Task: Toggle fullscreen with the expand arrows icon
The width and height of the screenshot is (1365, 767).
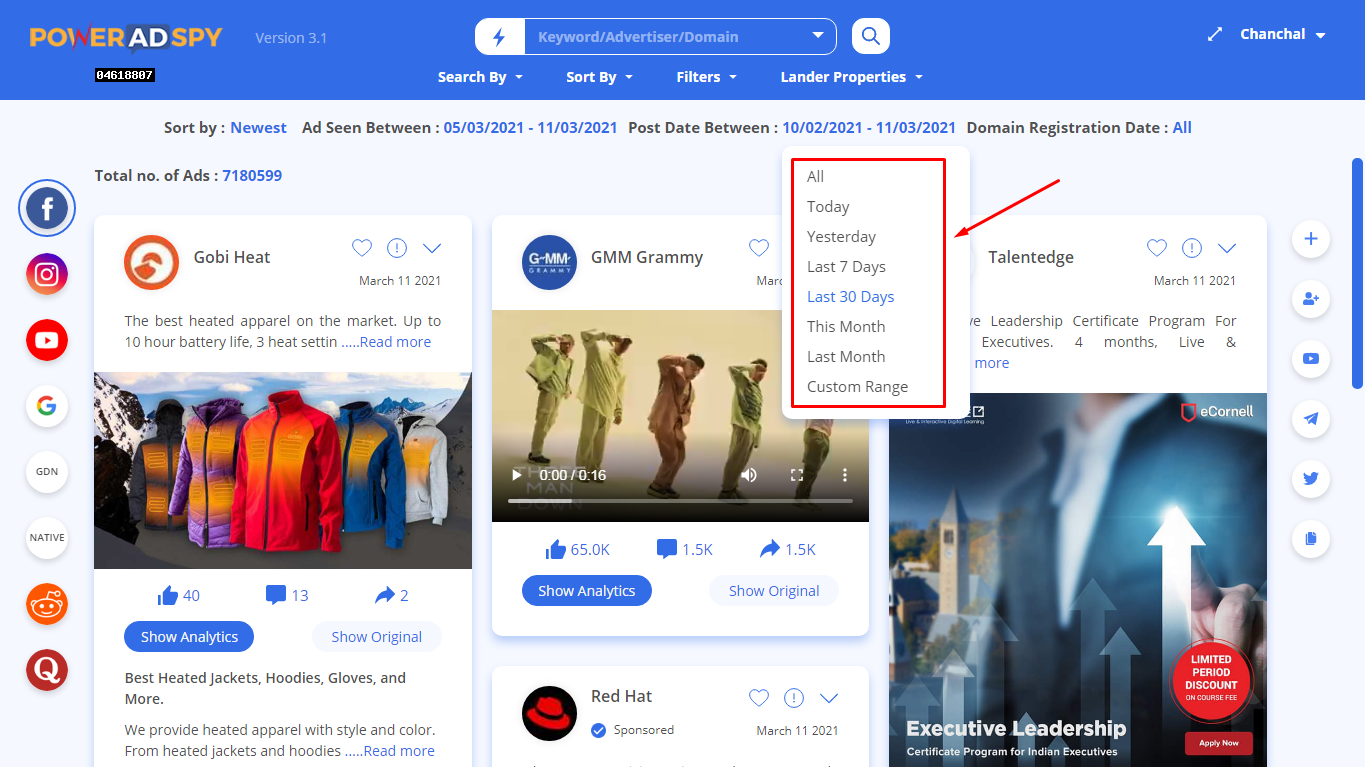Action: click(1215, 34)
